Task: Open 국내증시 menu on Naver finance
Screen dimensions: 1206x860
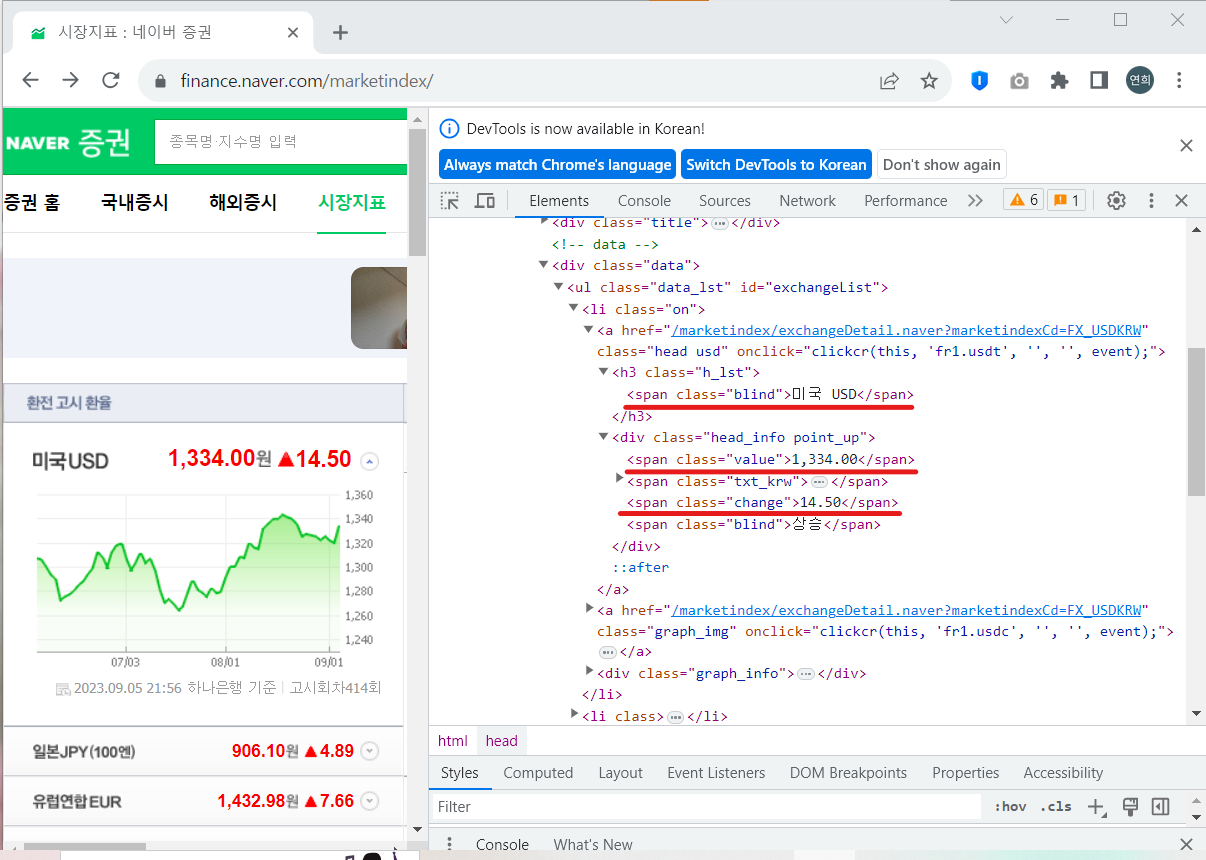Action: (135, 202)
